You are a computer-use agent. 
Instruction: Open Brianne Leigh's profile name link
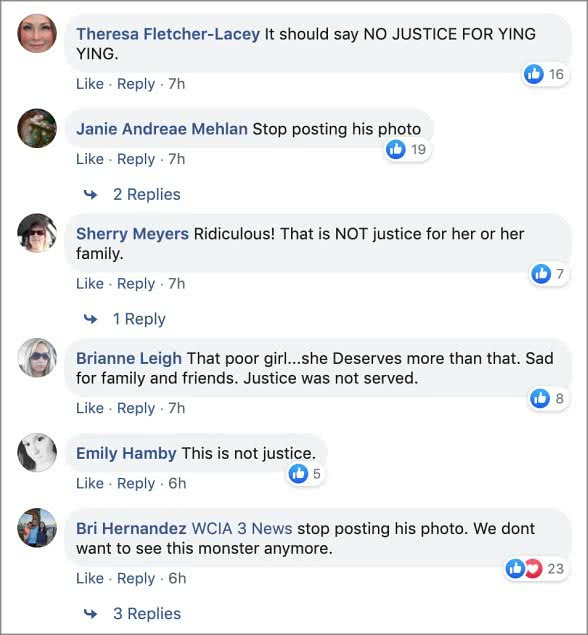click(129, 358)
